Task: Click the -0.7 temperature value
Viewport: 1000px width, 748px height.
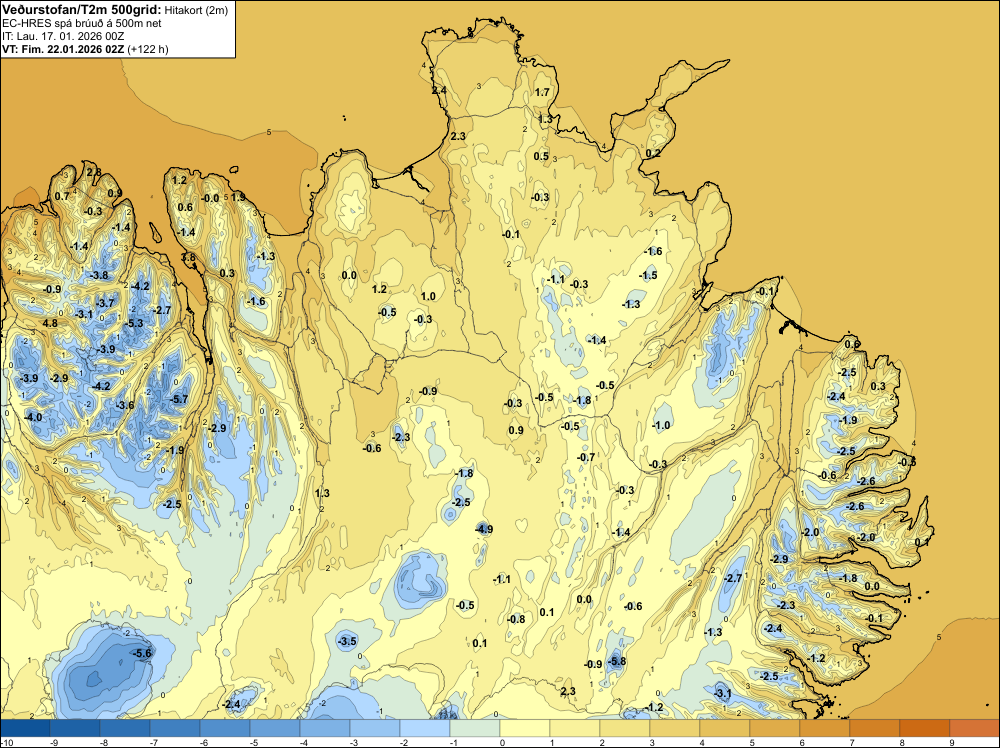Action: (586, 457)
